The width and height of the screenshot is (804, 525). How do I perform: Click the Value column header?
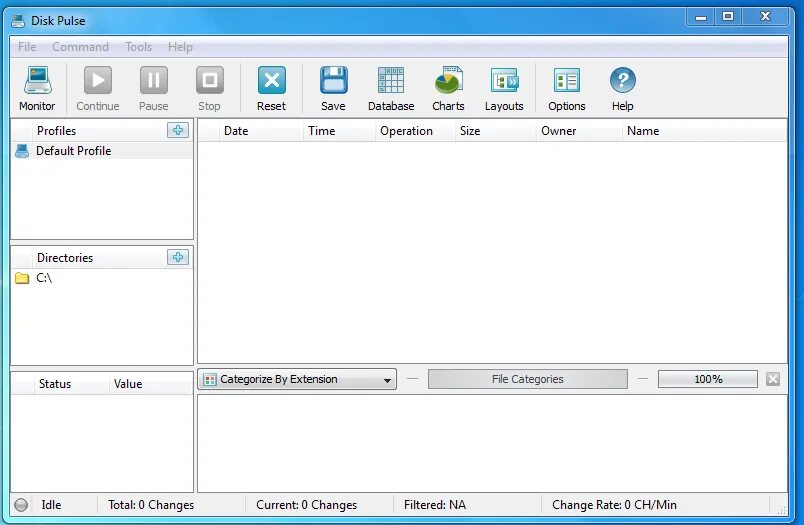coord(151,384)
